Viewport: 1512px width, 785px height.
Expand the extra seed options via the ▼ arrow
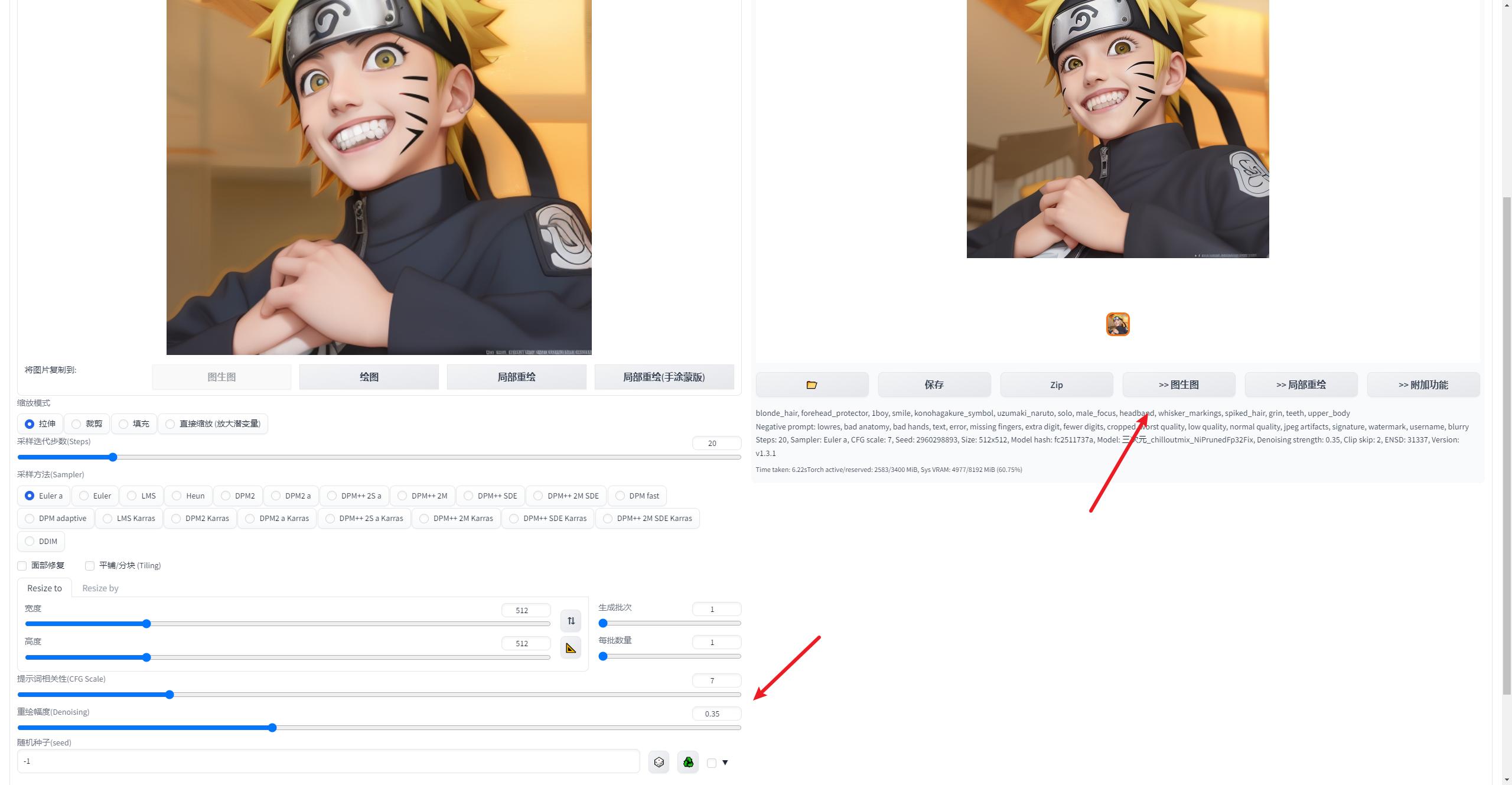[x=725, y=763]
